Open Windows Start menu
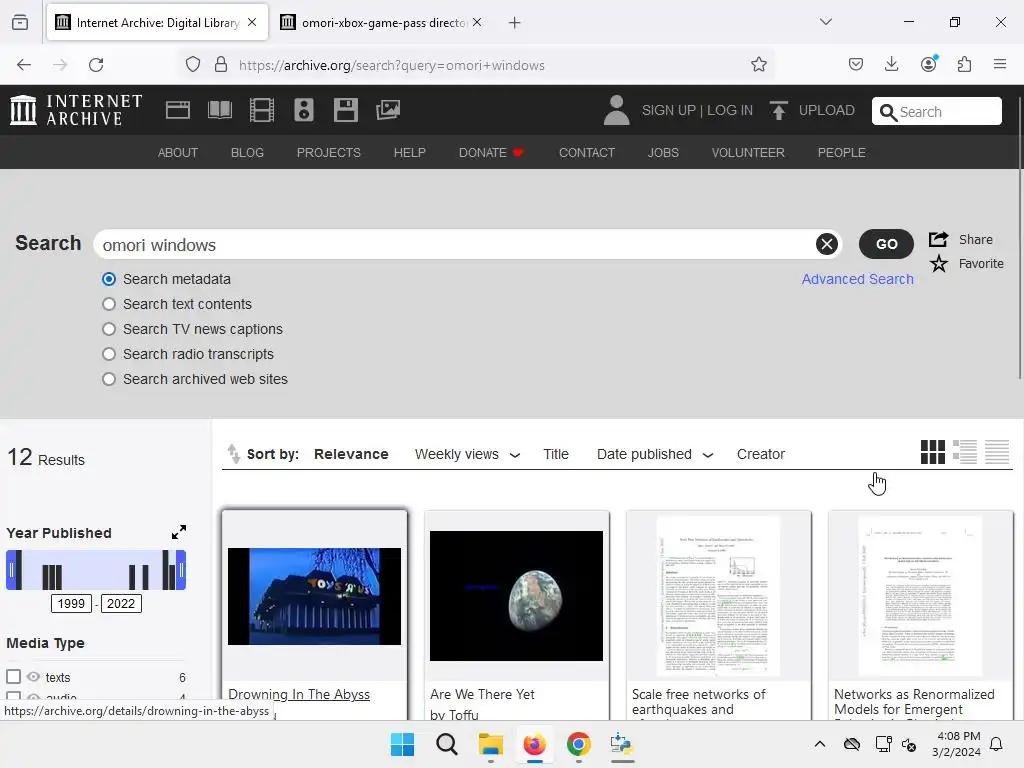1024x768 pixels. (402, 744)
